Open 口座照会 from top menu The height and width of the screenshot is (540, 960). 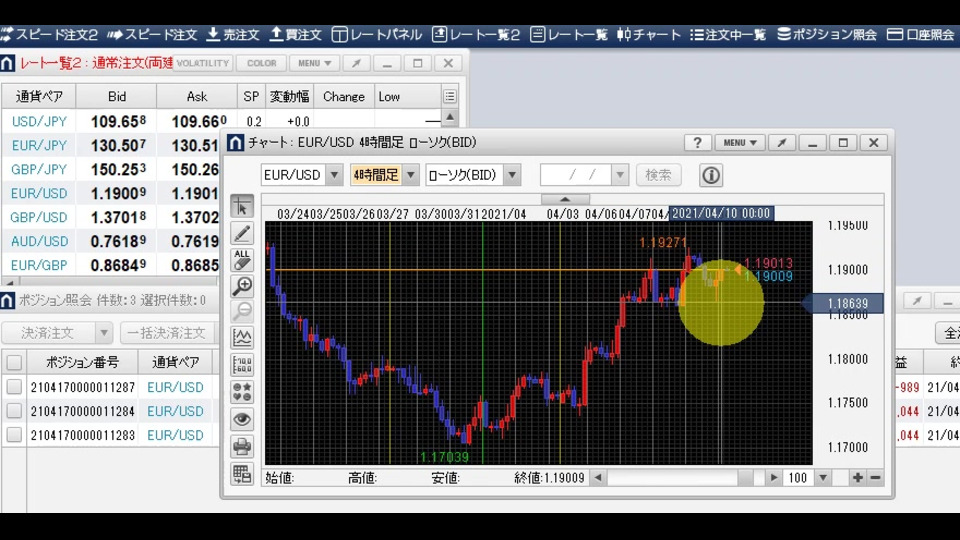pos(921,35)
